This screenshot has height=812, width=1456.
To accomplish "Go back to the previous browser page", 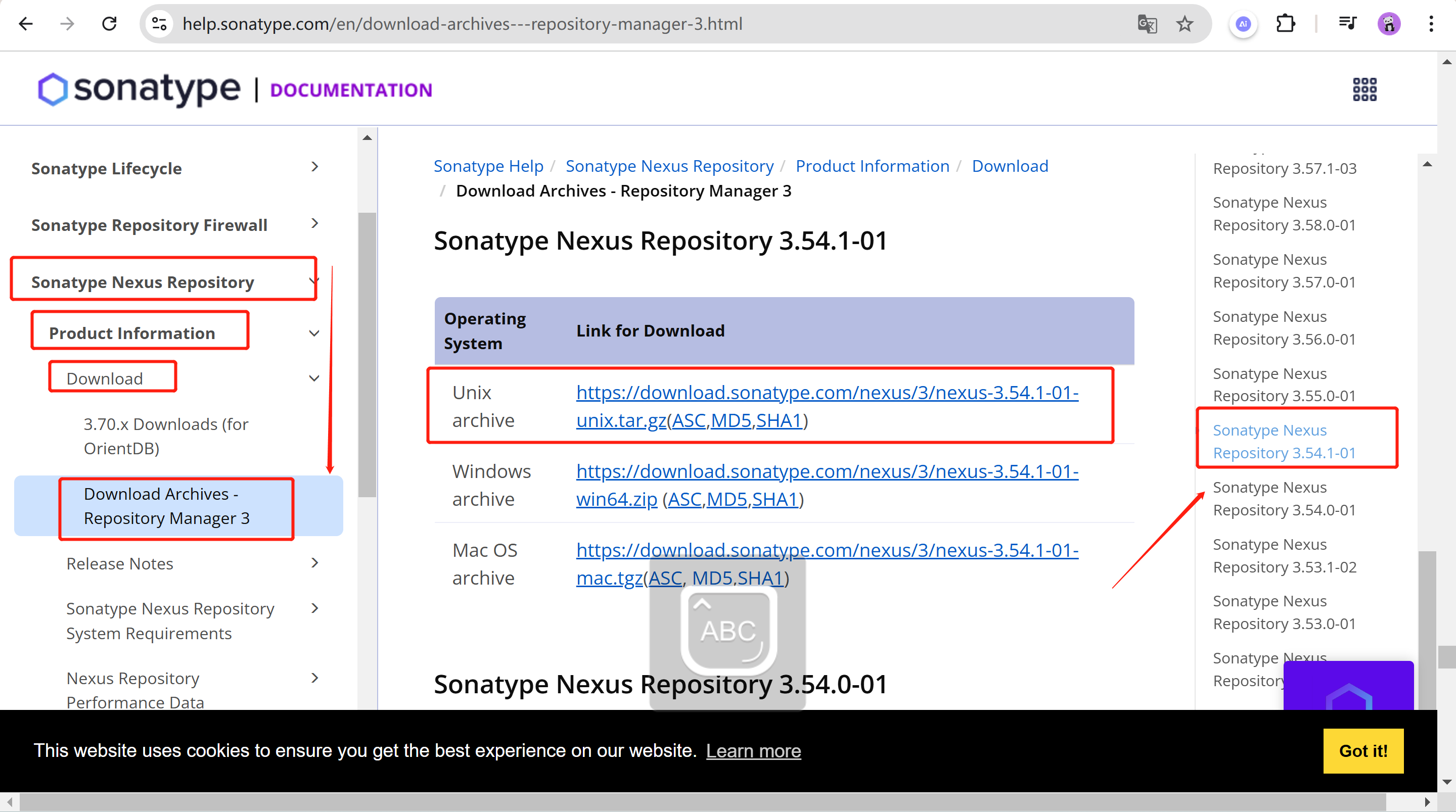I will [26, 24].
